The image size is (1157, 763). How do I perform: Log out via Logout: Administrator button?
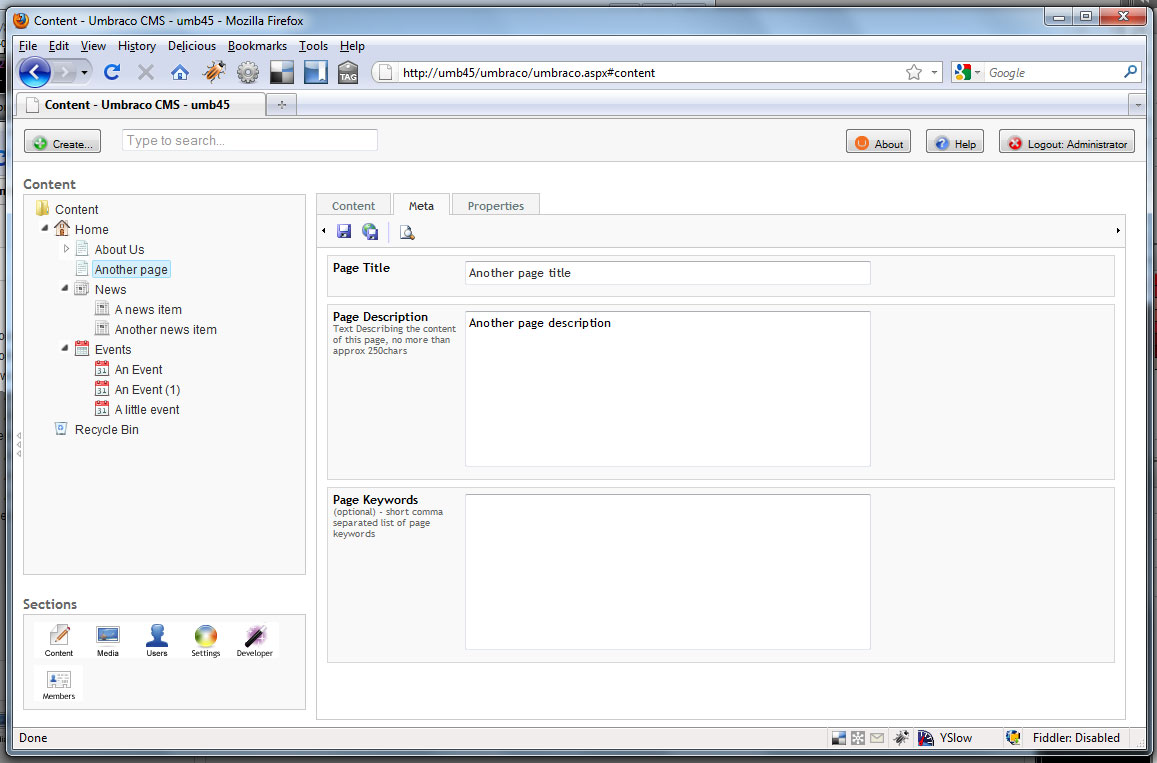click(1067, 143)
